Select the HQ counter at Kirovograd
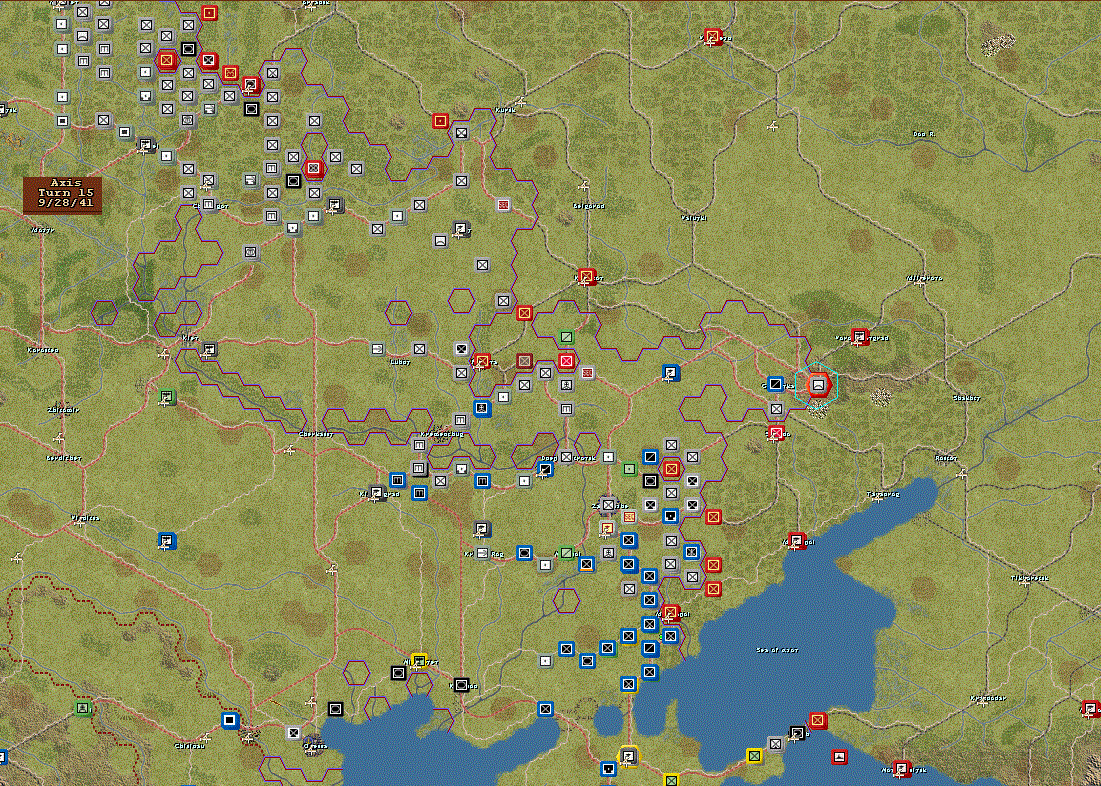 (377, 493)
